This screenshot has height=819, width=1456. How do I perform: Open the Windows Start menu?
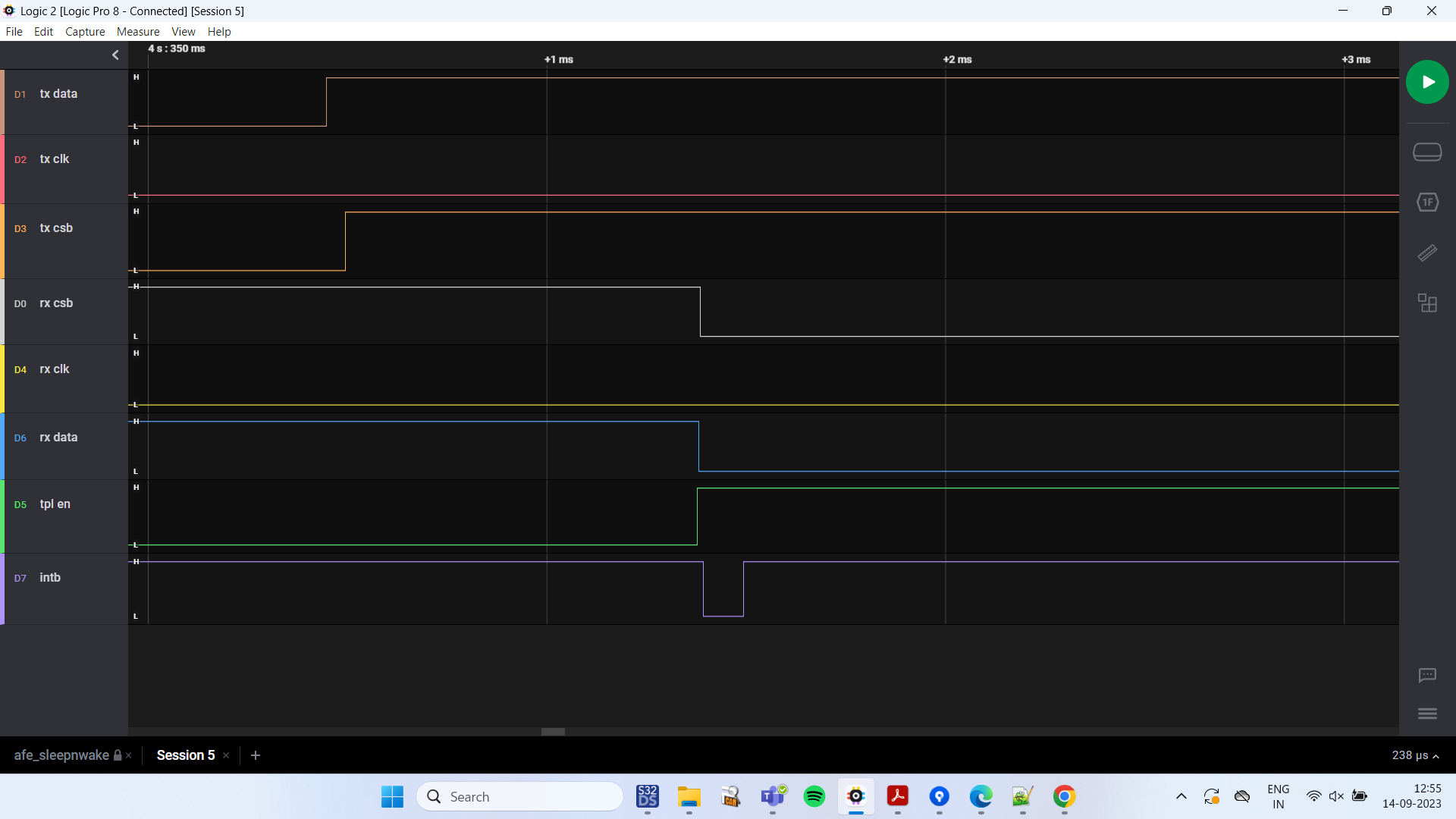393,797
